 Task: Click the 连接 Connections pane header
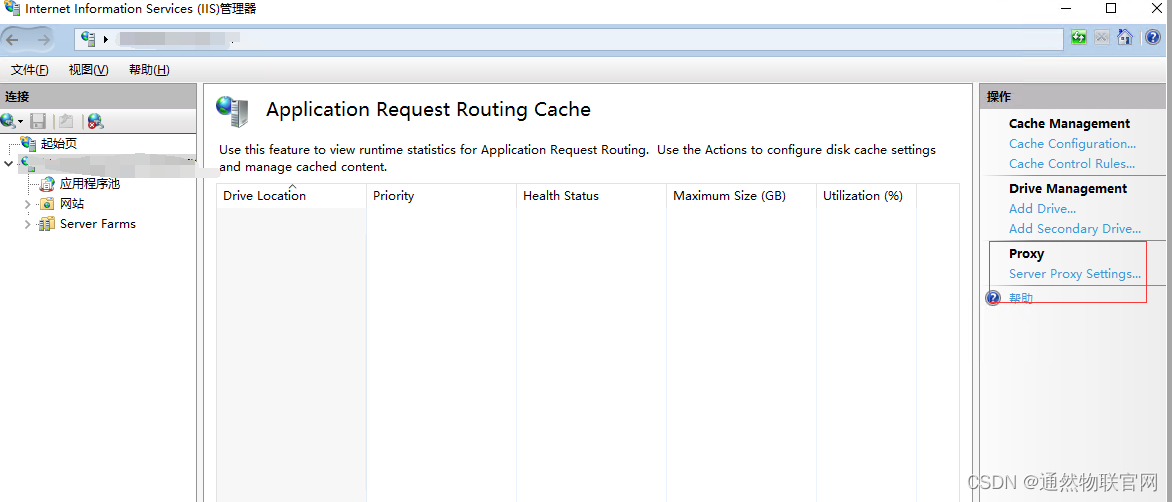[98, 96]
